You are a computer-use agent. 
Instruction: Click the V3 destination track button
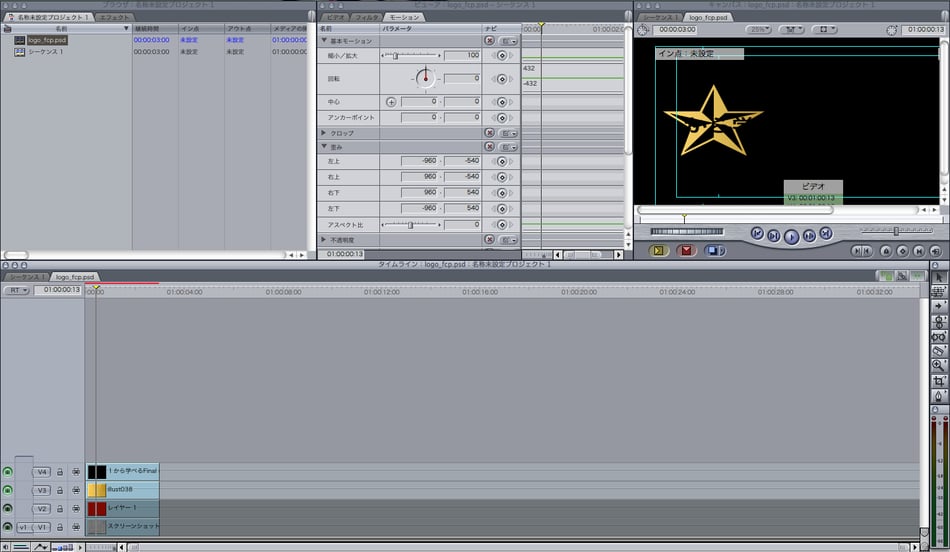coord(42,490)
